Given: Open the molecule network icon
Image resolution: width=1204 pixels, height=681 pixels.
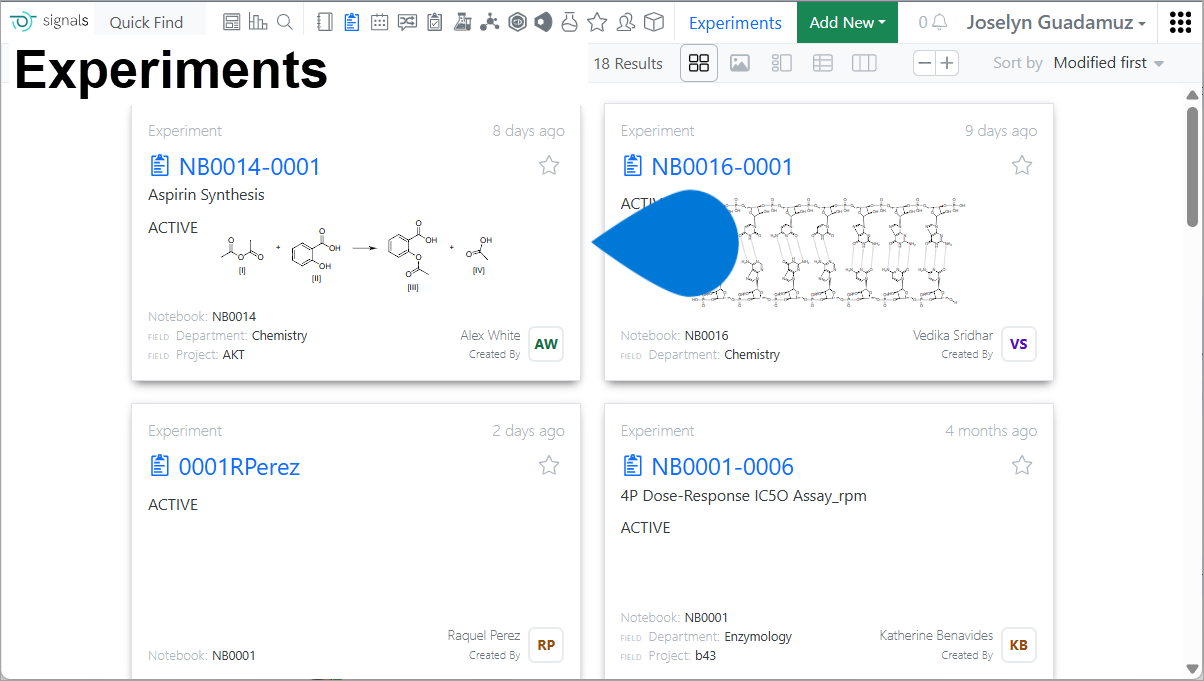Looking at the screenshot, I should click(x=489, y=22).
